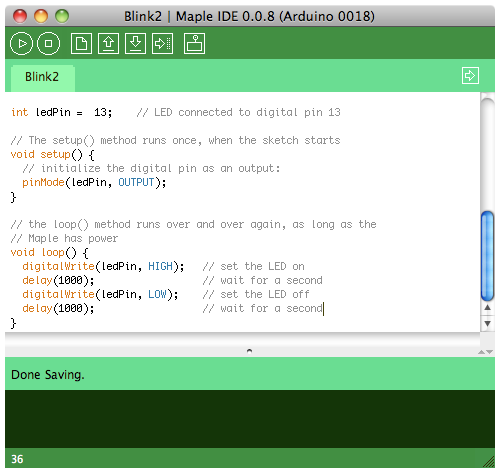Screen dimensions: 498x472
Task: Click the yellow macOS minimize button
Action: tap(41, 16)
